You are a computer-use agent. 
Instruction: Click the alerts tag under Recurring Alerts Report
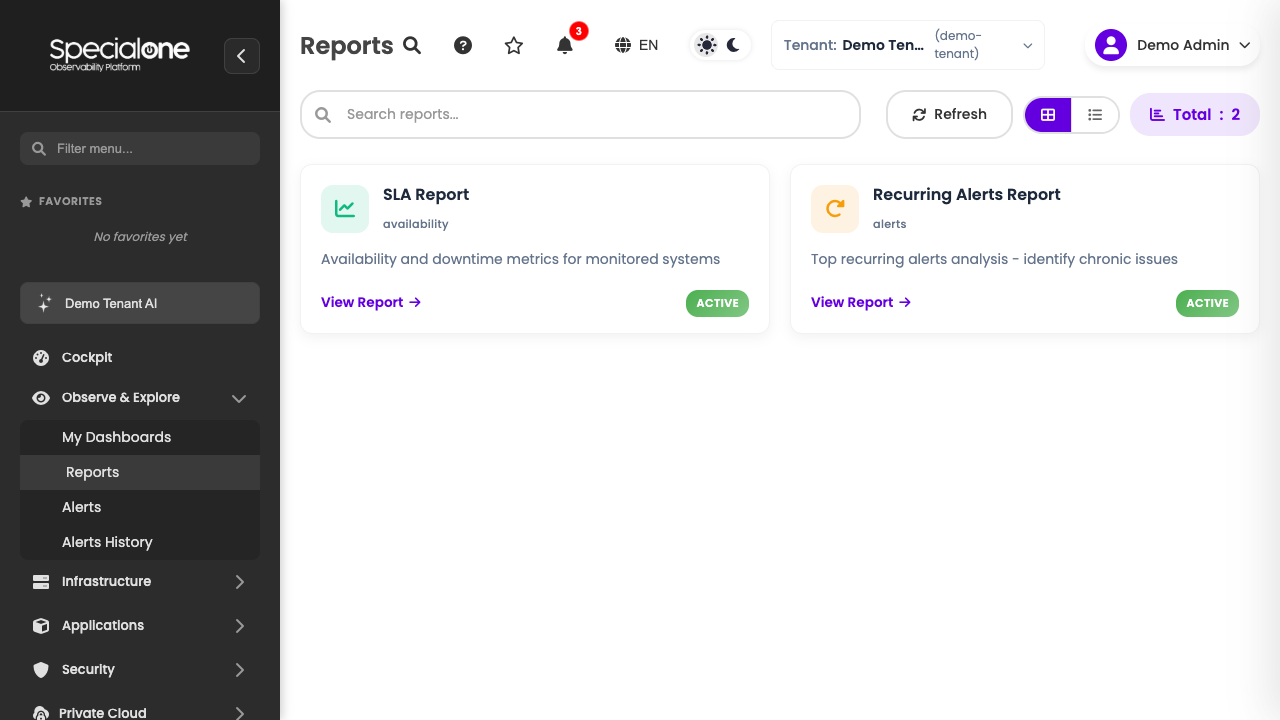(889, 224)
